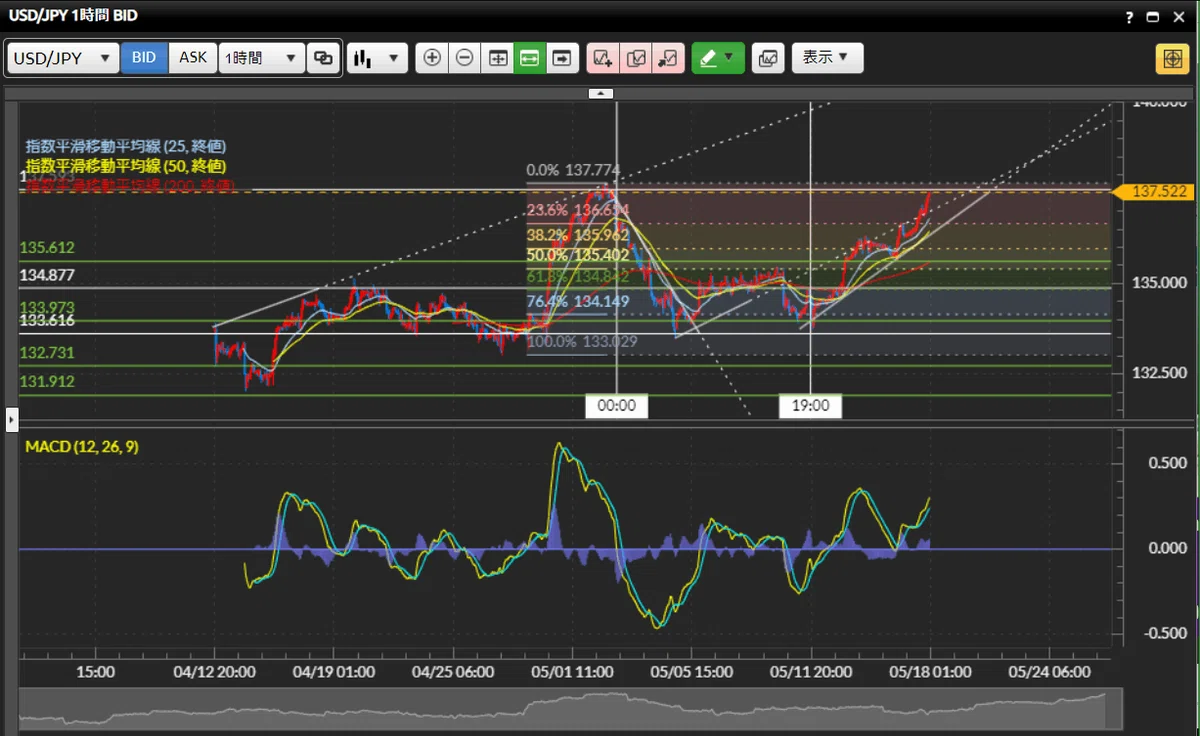1200x736 pixels.
Task: Select the 00:00 vertical line time marker
Action: pyautogui.click(x=617, y=406)
